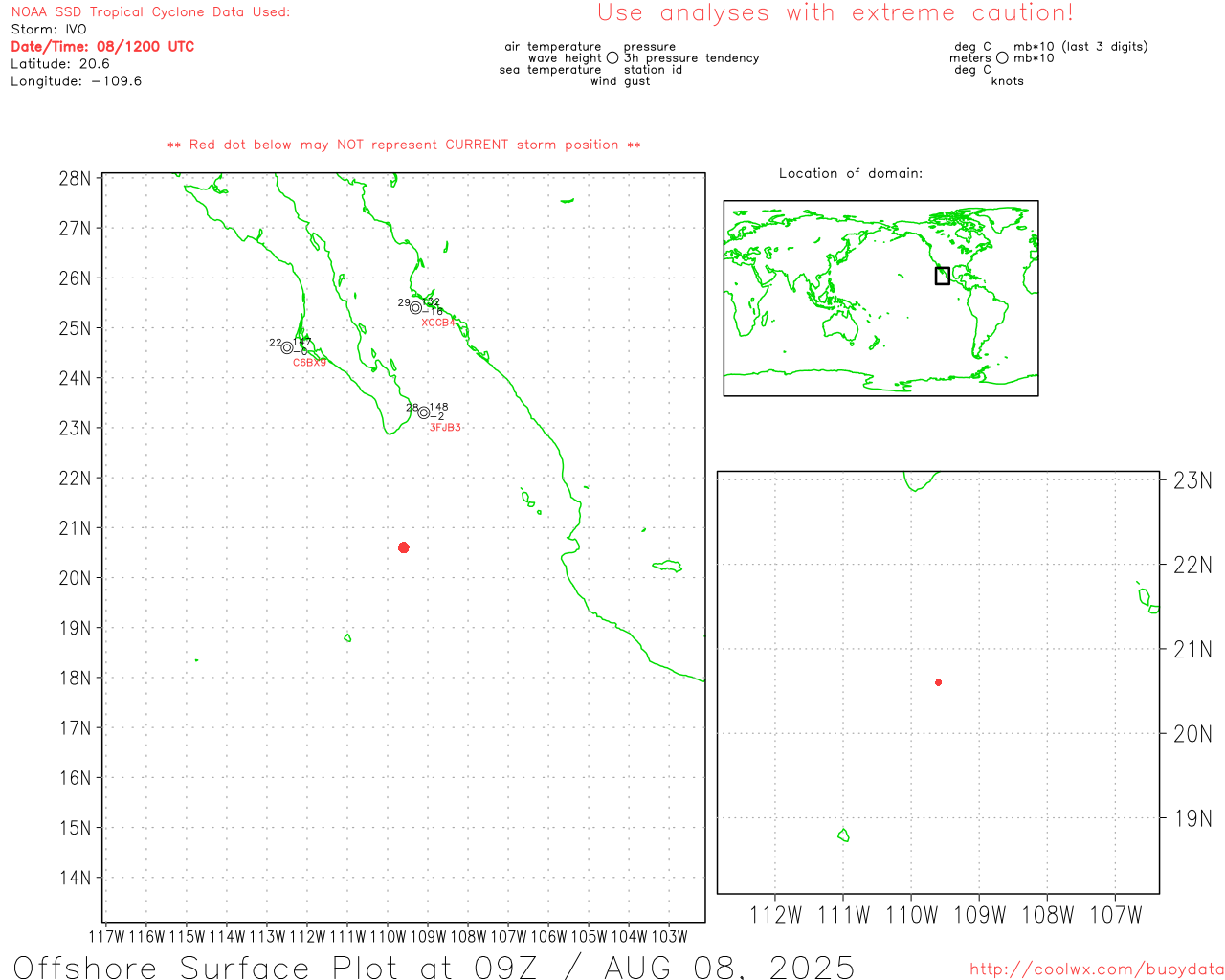Click '3h pressure tendency' legend label

coord(692,57)
